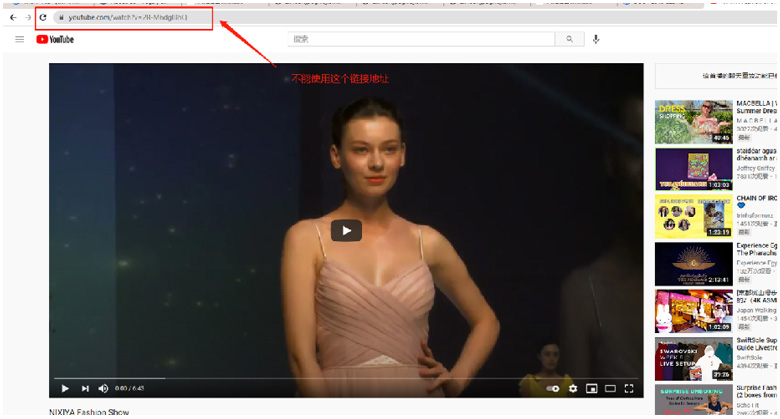Viewport: 780px width, 419px height.
Task: Click the video progress bar
Action: [345, 378]
